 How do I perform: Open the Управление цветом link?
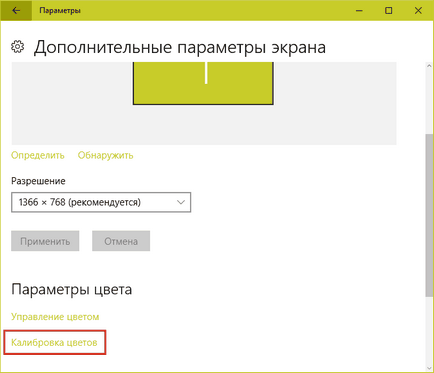[55, 317]
